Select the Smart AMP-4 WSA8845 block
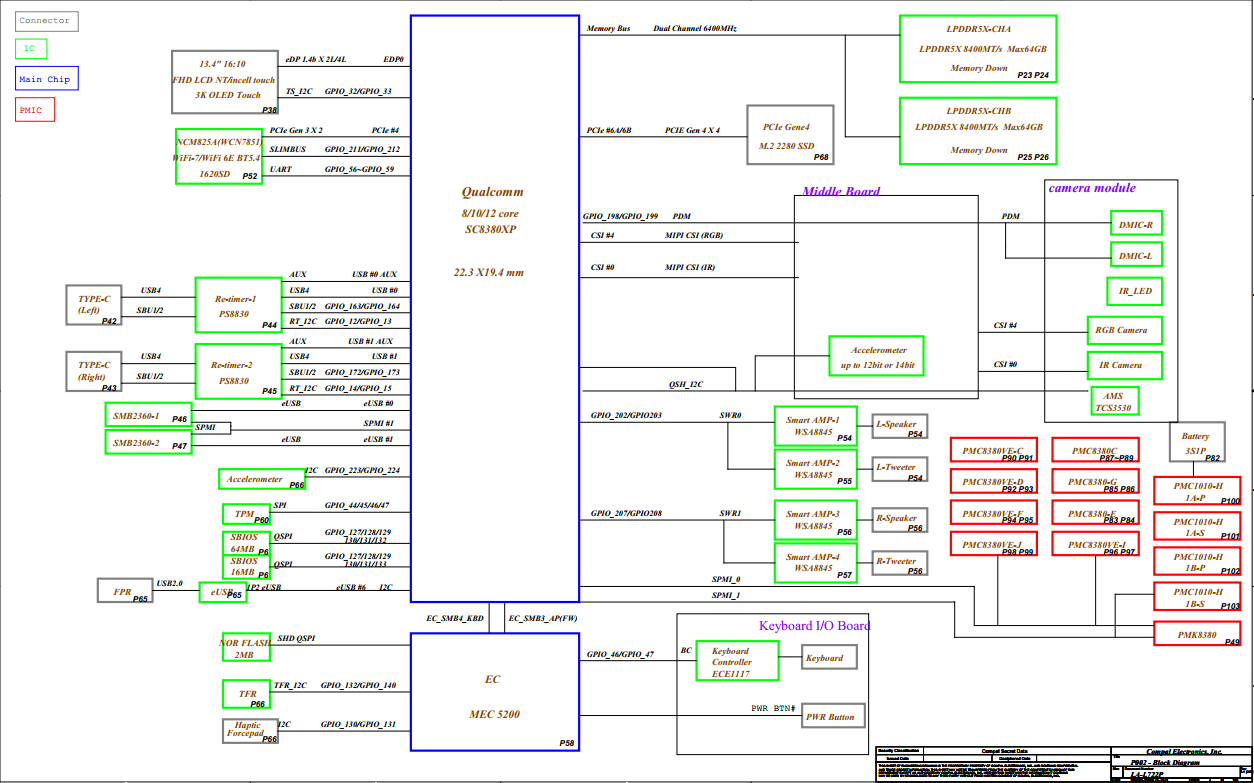Screen dimensions: 1254x783 coord(816,563)
